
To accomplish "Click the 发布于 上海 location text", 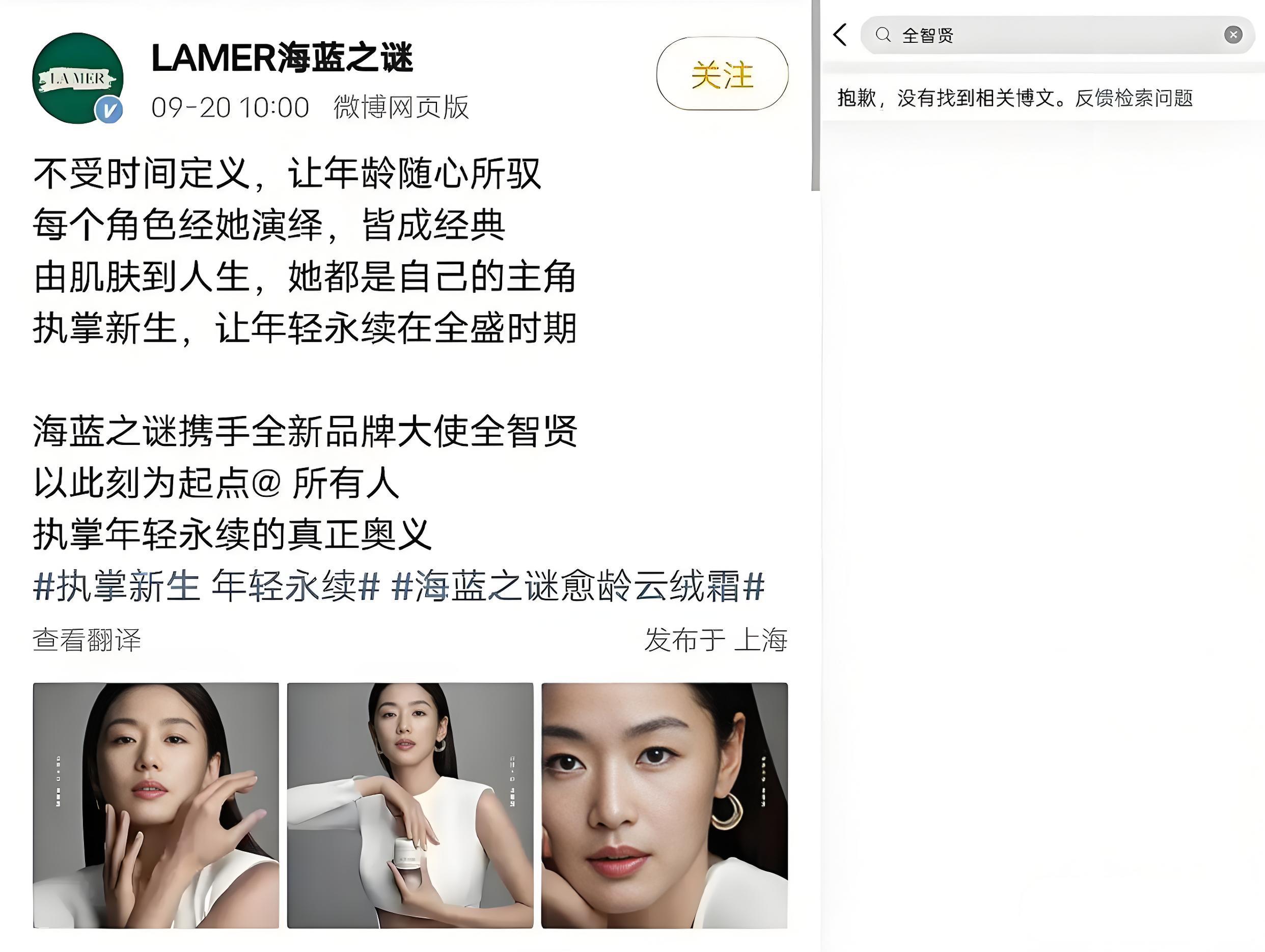I will (716, 640).
